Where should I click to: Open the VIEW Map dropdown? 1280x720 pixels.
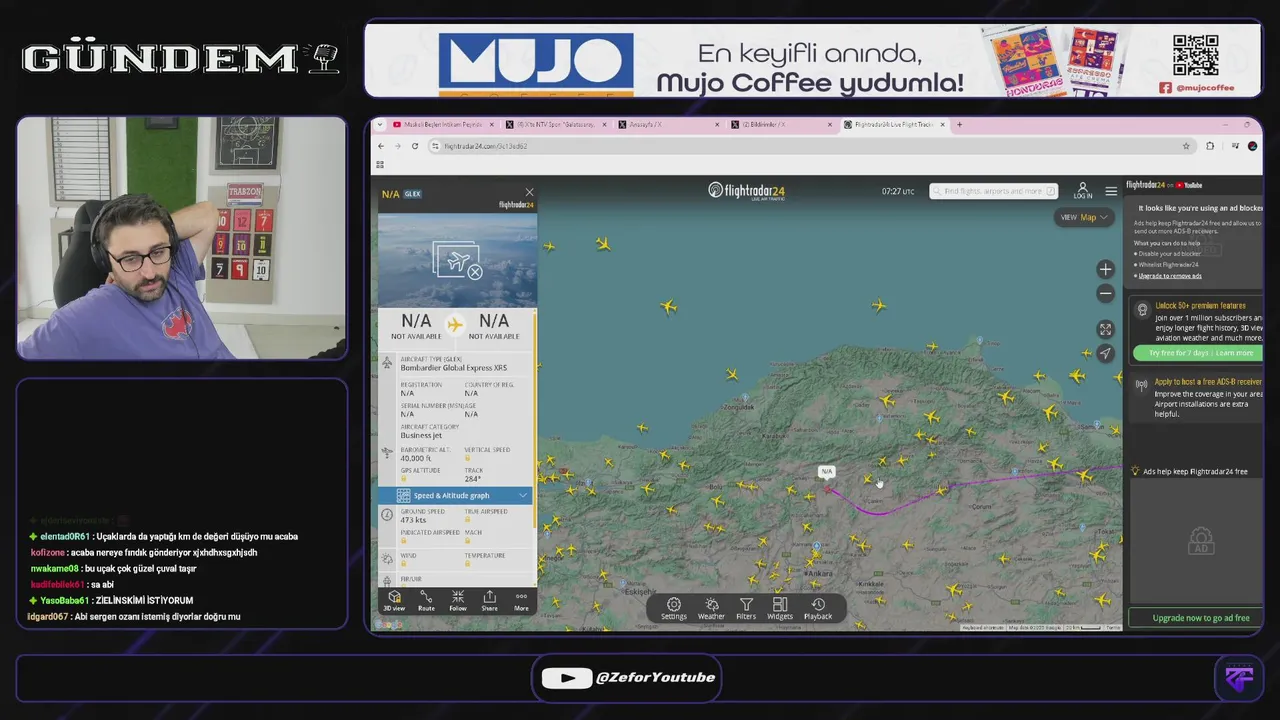tap(1084, 217)
